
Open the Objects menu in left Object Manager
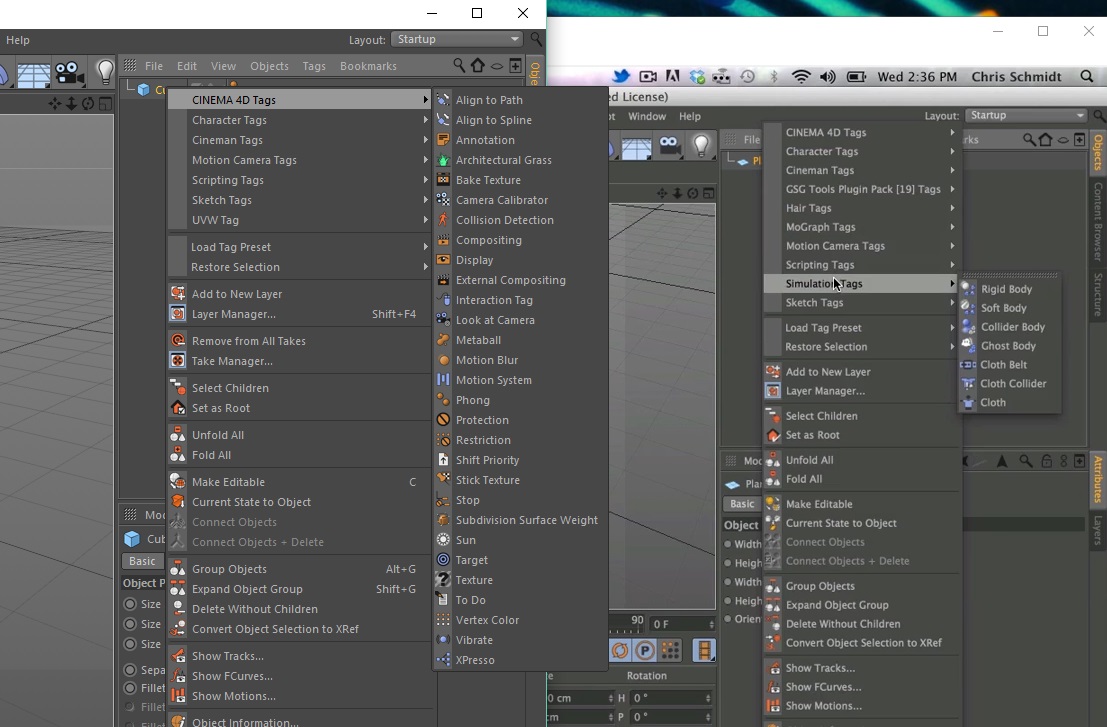click(x=269, y=66)
